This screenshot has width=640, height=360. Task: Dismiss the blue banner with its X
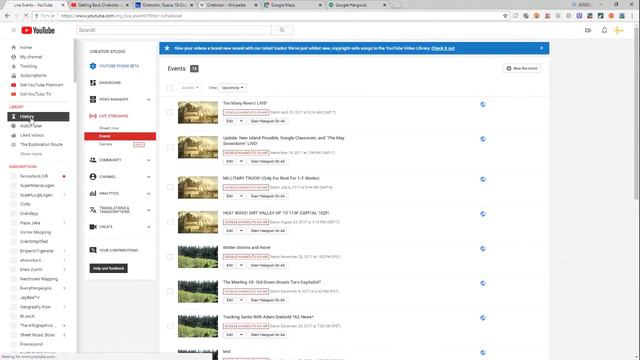click(542, 48)
